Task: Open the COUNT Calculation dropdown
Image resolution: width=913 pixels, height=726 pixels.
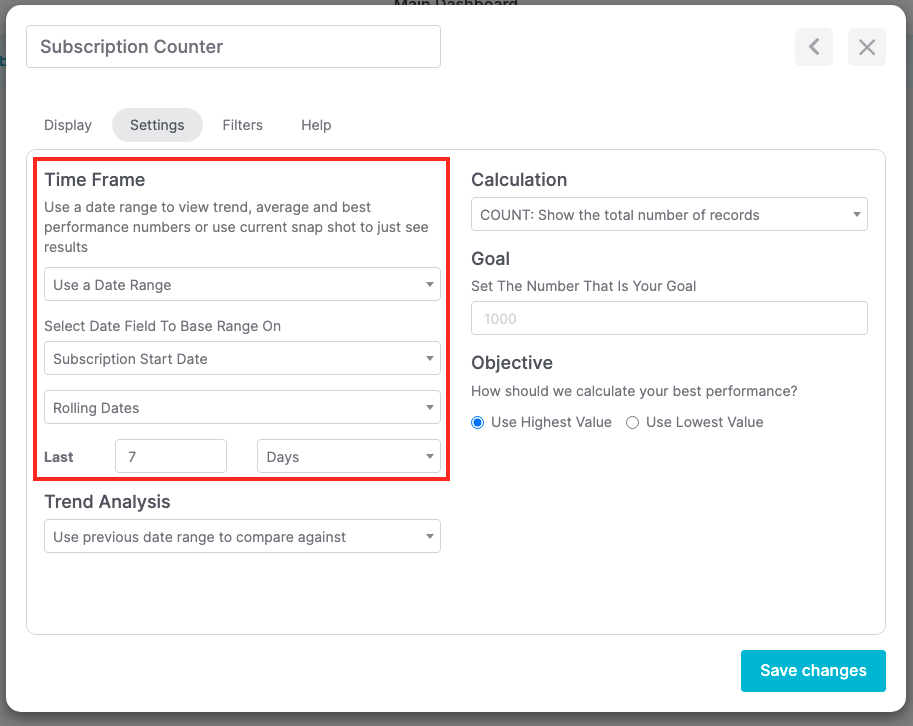Action: [x=668, y=214]
